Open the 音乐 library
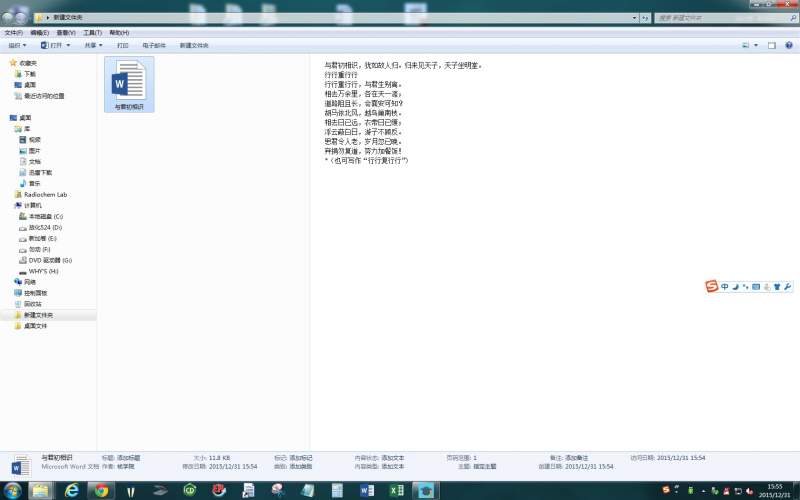Image resolution: width=800 pixels, height=500 pixels. click(x=34, y=184)
